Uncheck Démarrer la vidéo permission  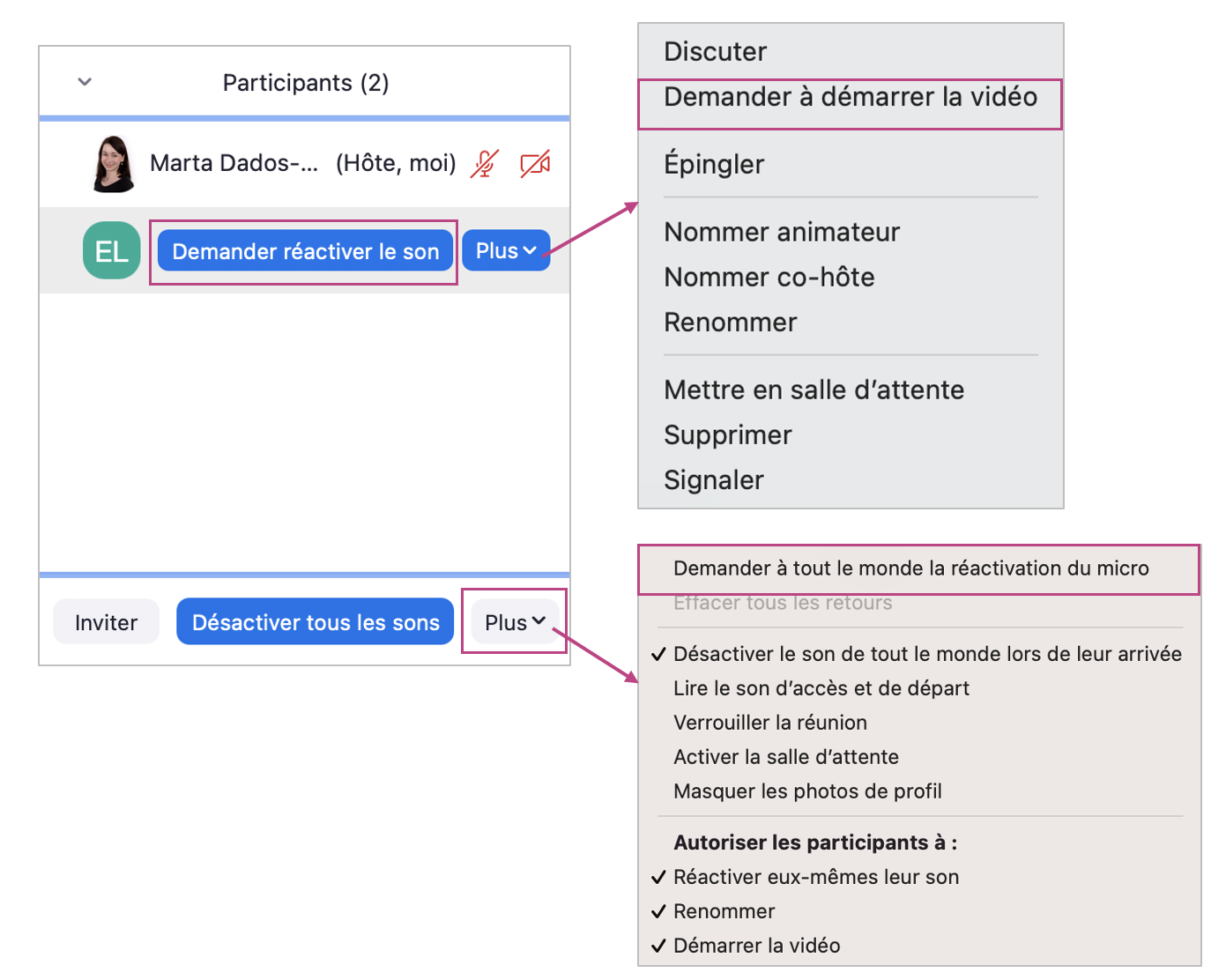point(756,946)
